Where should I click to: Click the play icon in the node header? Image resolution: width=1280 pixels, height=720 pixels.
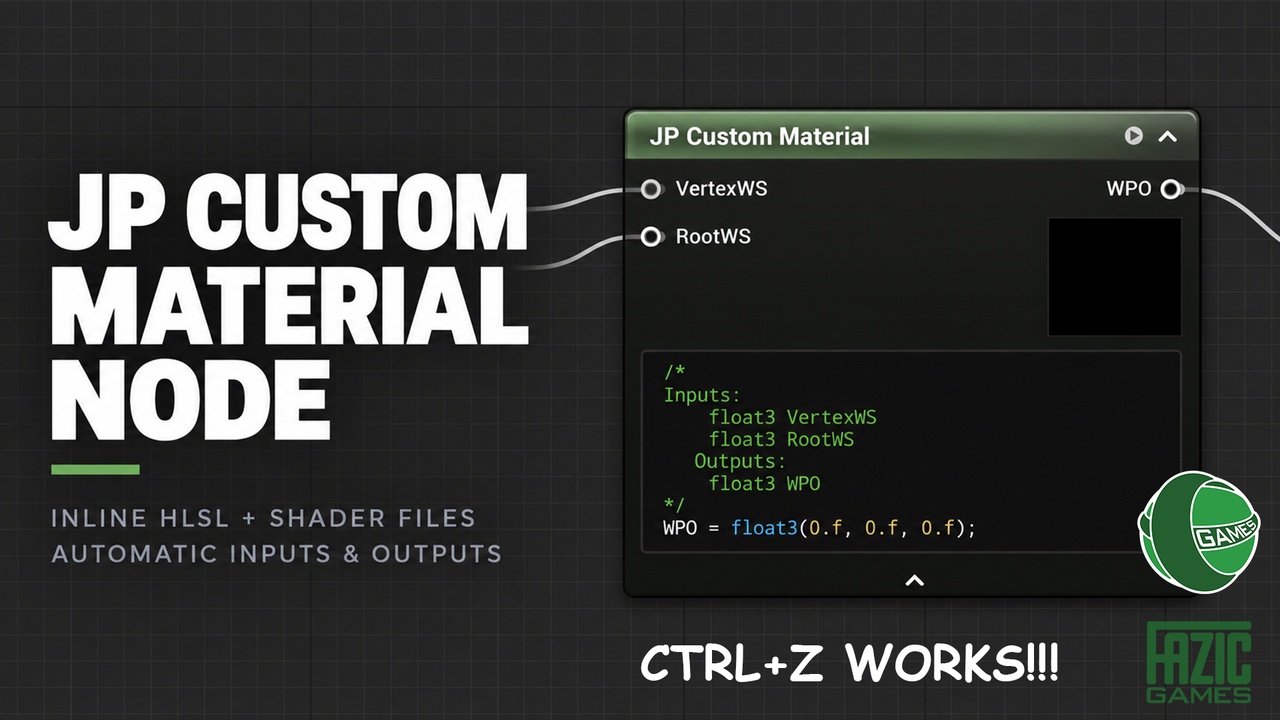tap(1133, 135)
